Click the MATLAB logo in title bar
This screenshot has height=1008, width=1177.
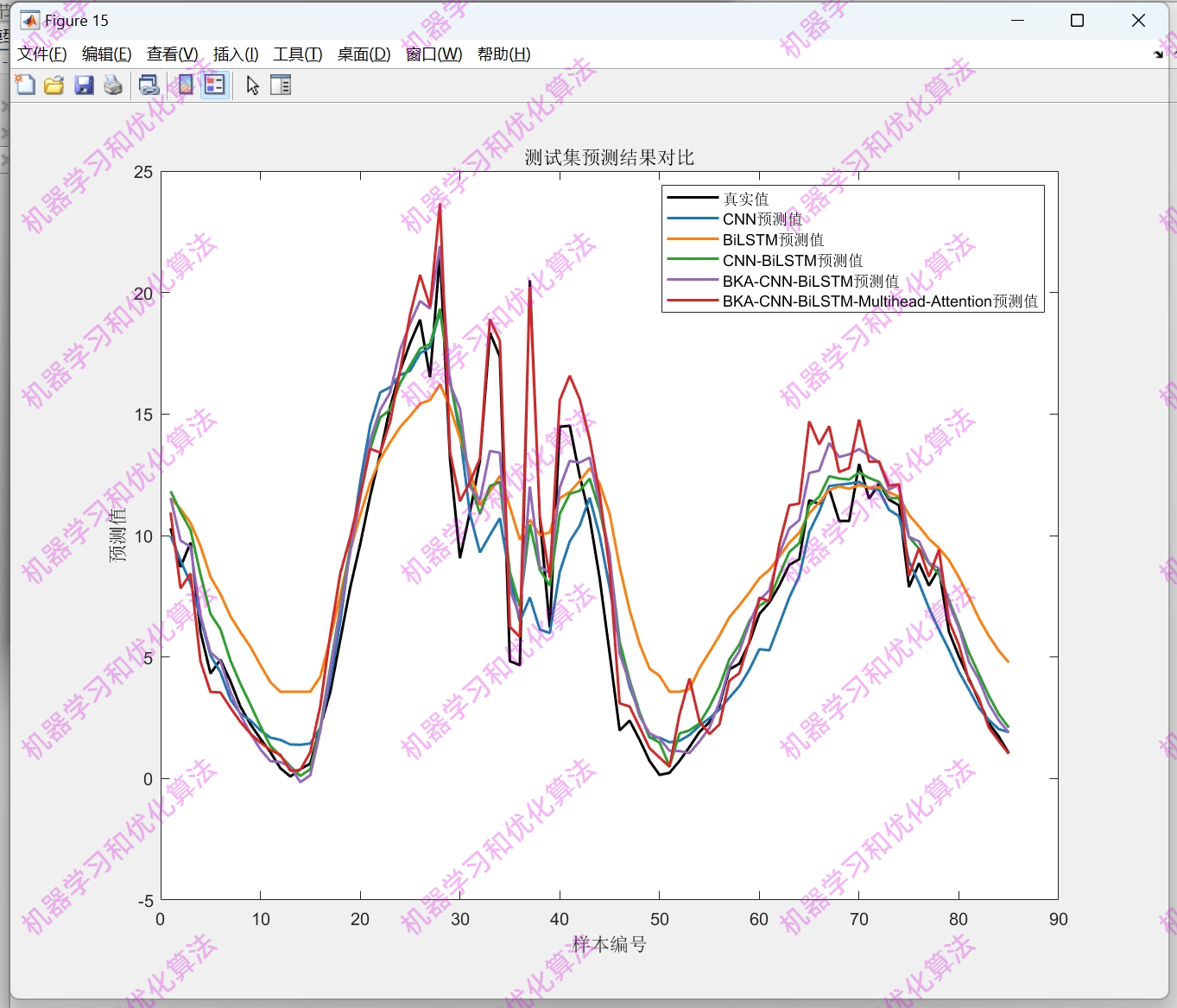tap(30, 20)
